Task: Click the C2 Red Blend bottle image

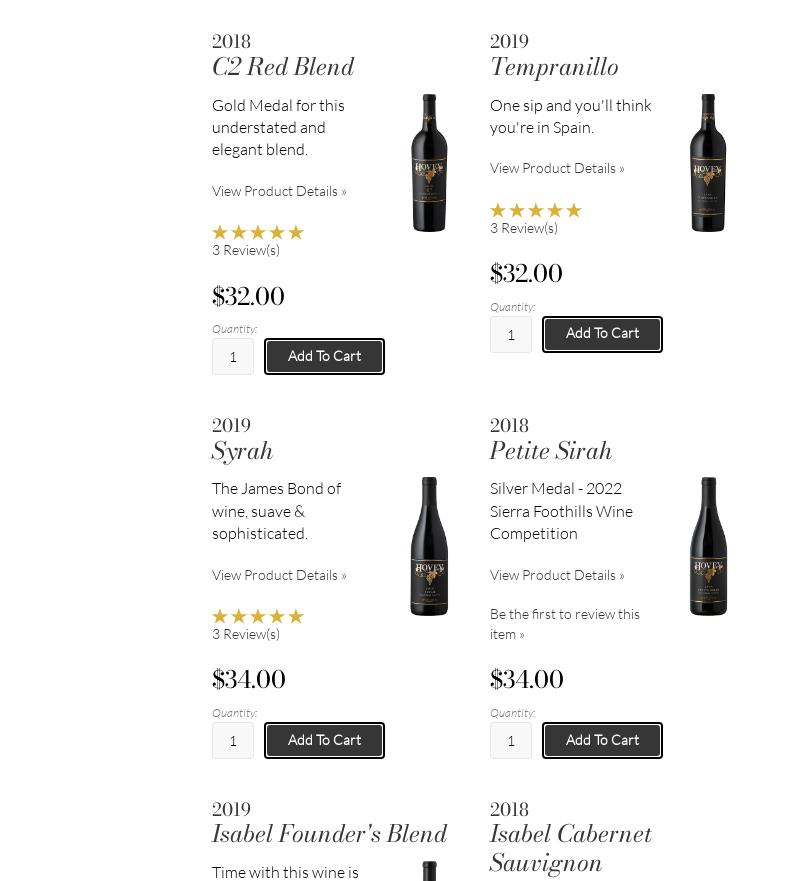Action: point(429,163)
